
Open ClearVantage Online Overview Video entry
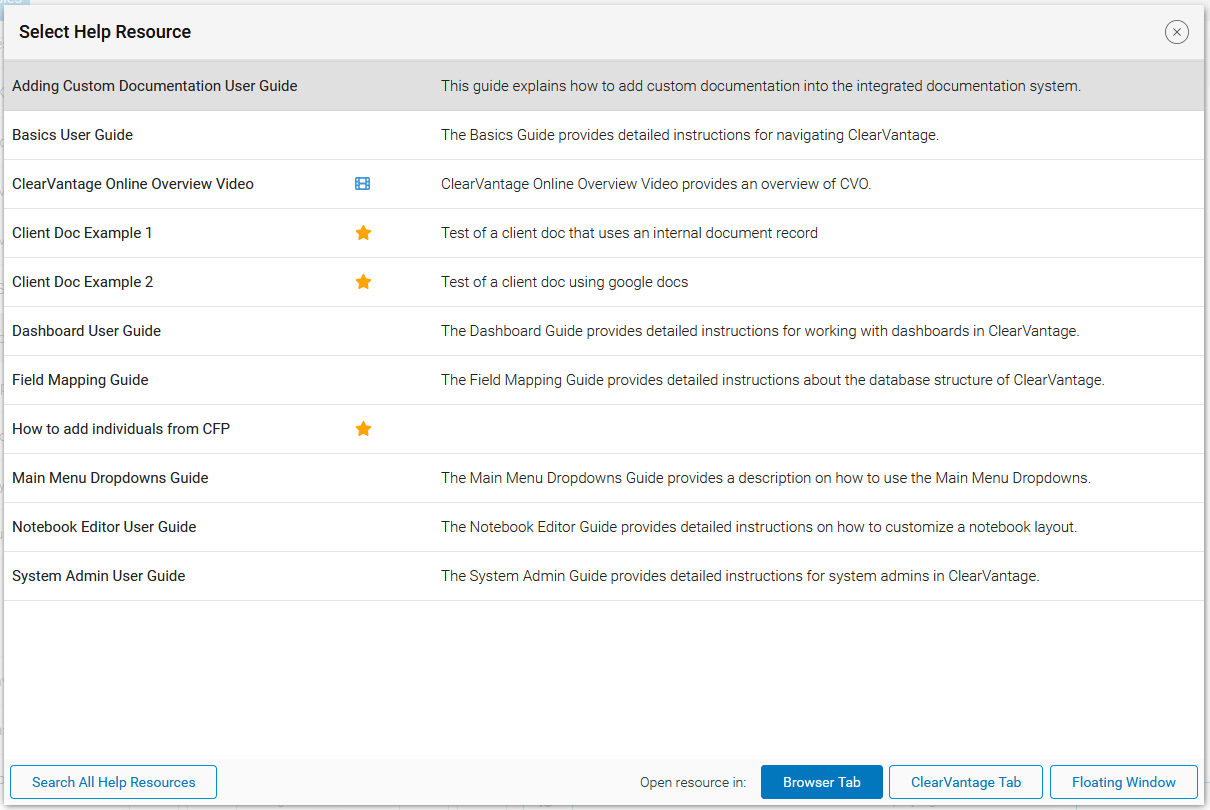click(133, 184)
